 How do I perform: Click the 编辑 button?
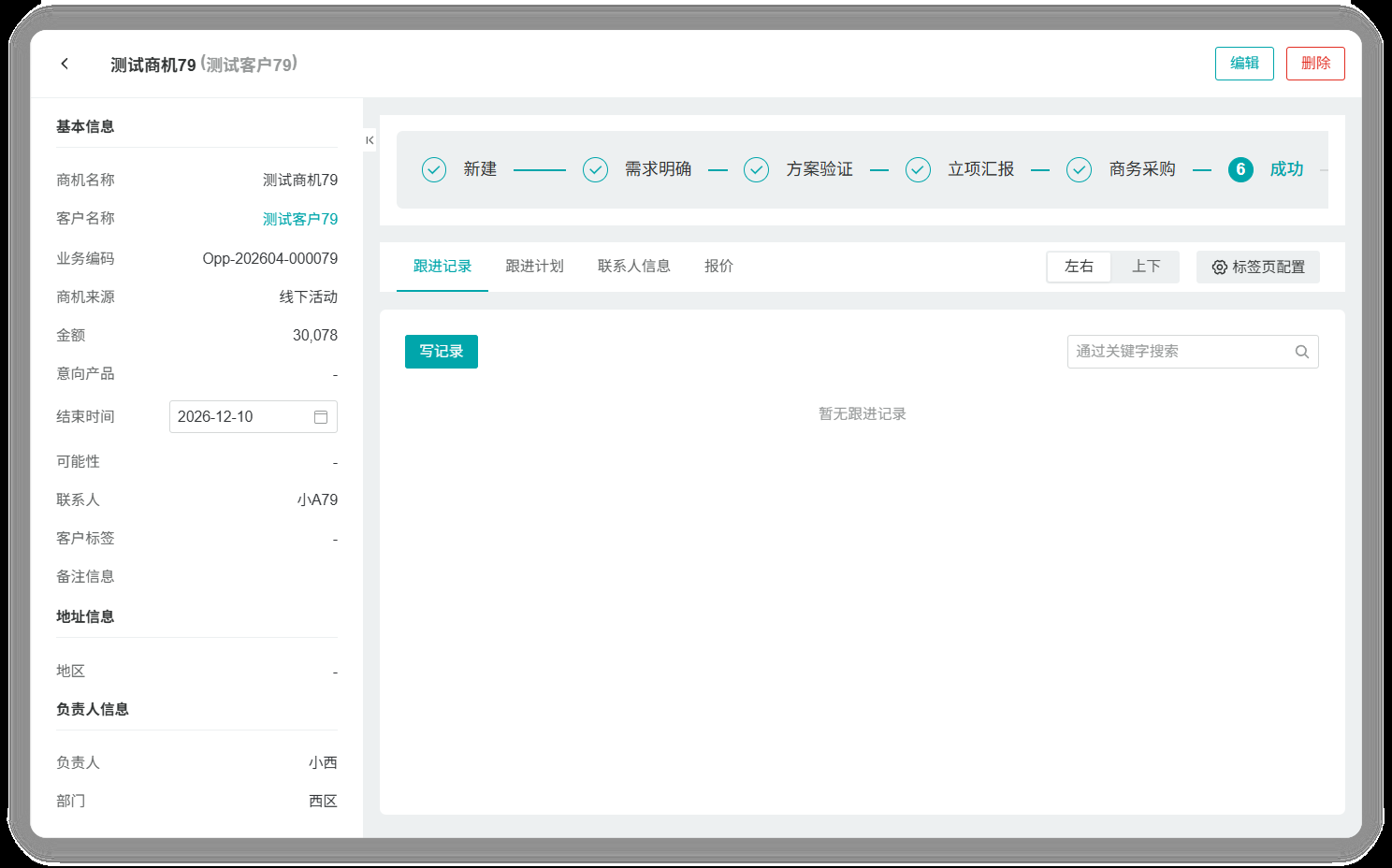(x=1244, y=64)
